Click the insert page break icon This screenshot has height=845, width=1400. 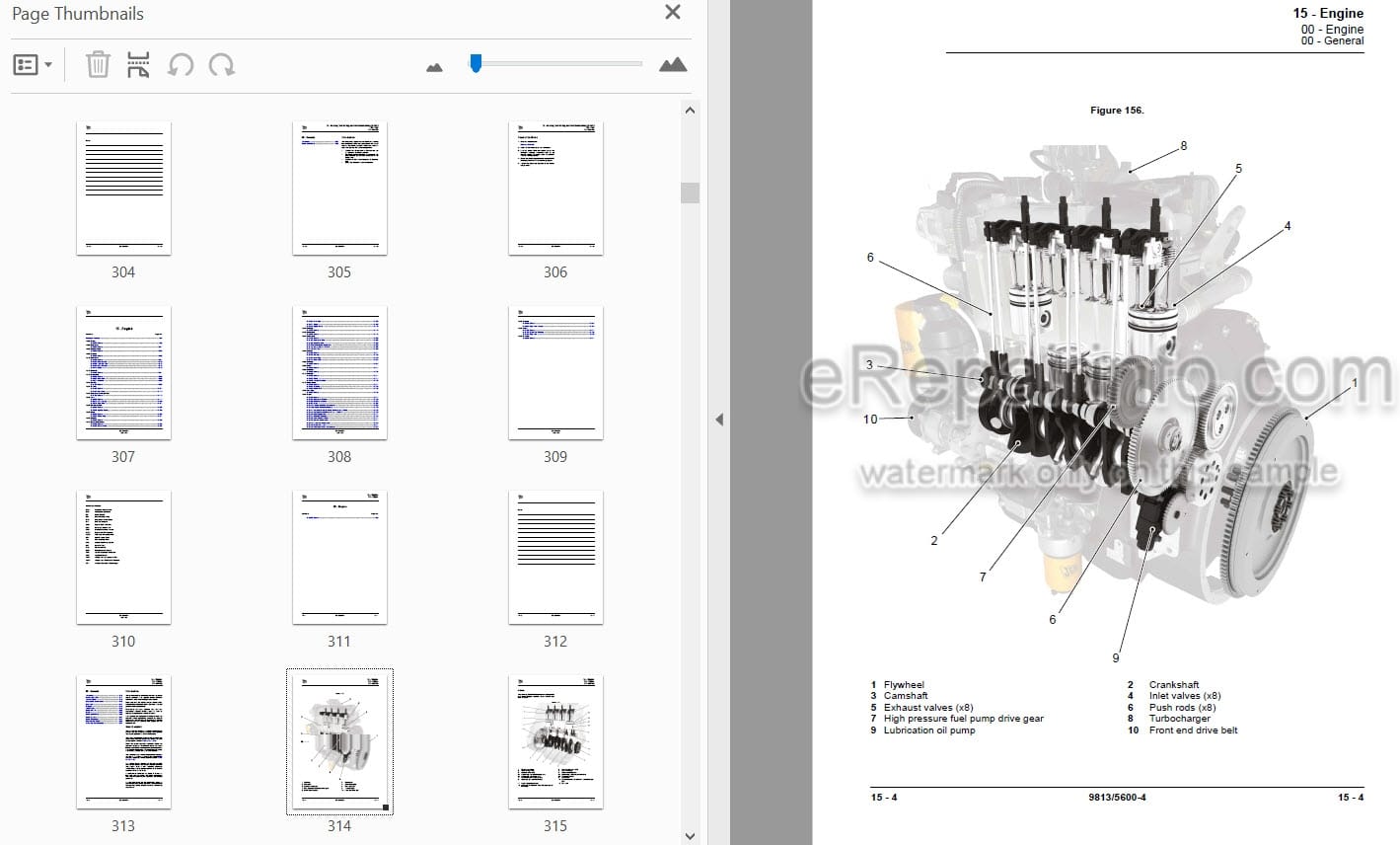[138, 65]
